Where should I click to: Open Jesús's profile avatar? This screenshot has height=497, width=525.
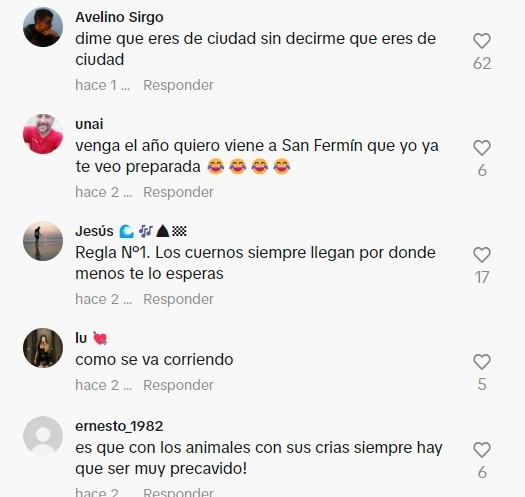pyautogui.click(x=43, y=241)
